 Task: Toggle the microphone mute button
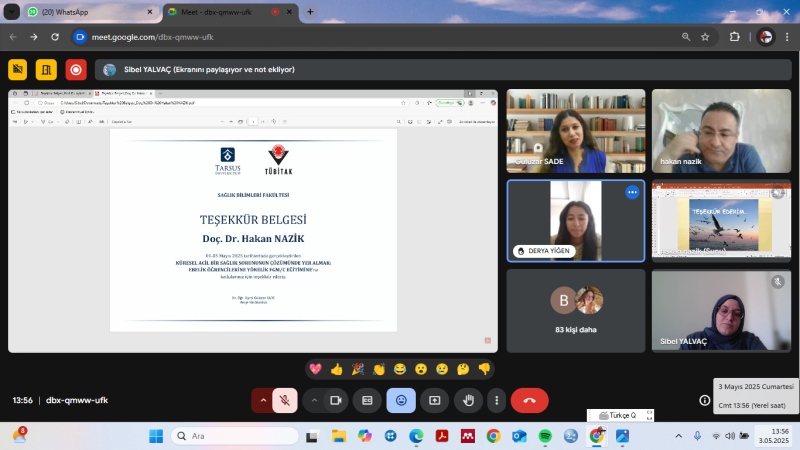click(x=285, y=401)
